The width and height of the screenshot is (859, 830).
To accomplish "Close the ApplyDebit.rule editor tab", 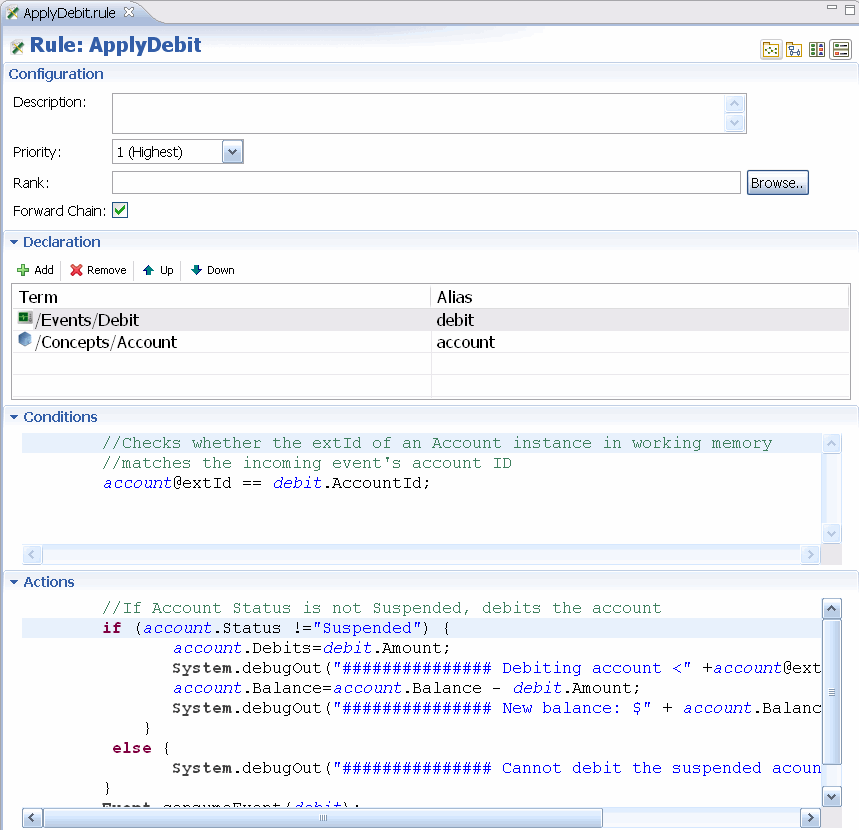I will [129, 11].
